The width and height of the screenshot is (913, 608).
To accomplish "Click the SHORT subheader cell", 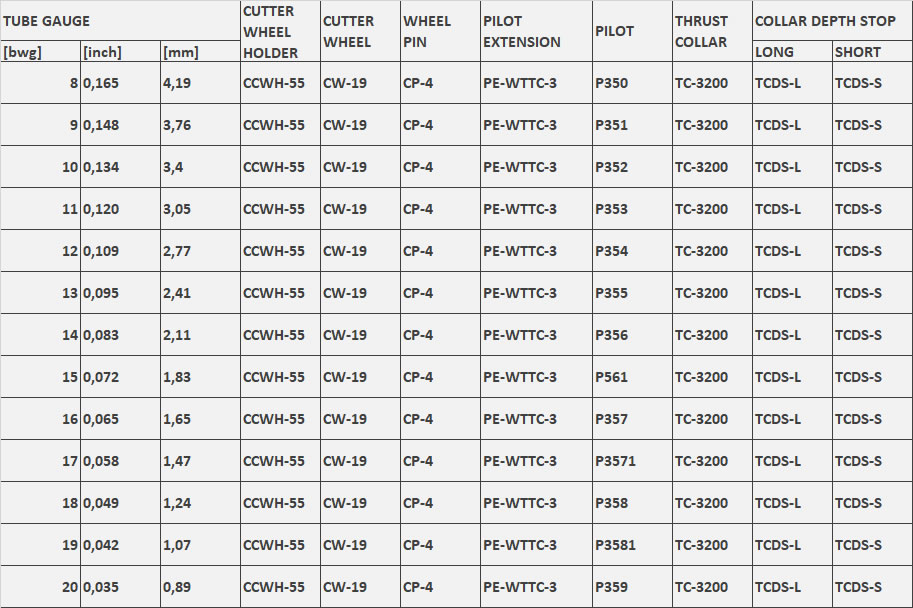I will click(873, 52).
